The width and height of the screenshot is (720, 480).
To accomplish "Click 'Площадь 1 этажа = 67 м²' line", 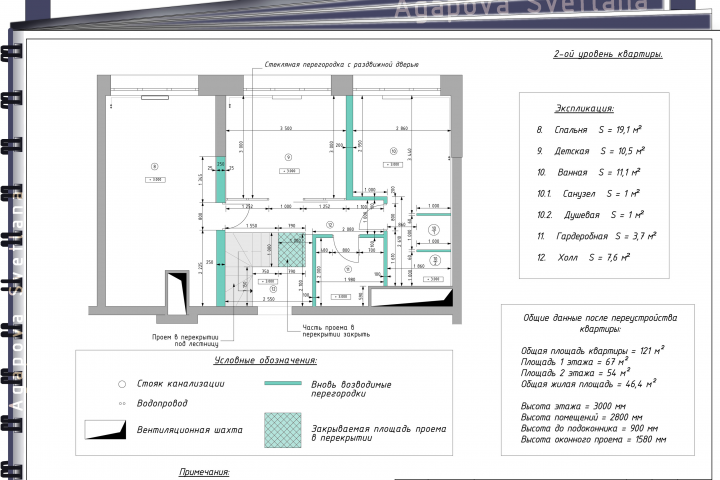I will (574, 361).
